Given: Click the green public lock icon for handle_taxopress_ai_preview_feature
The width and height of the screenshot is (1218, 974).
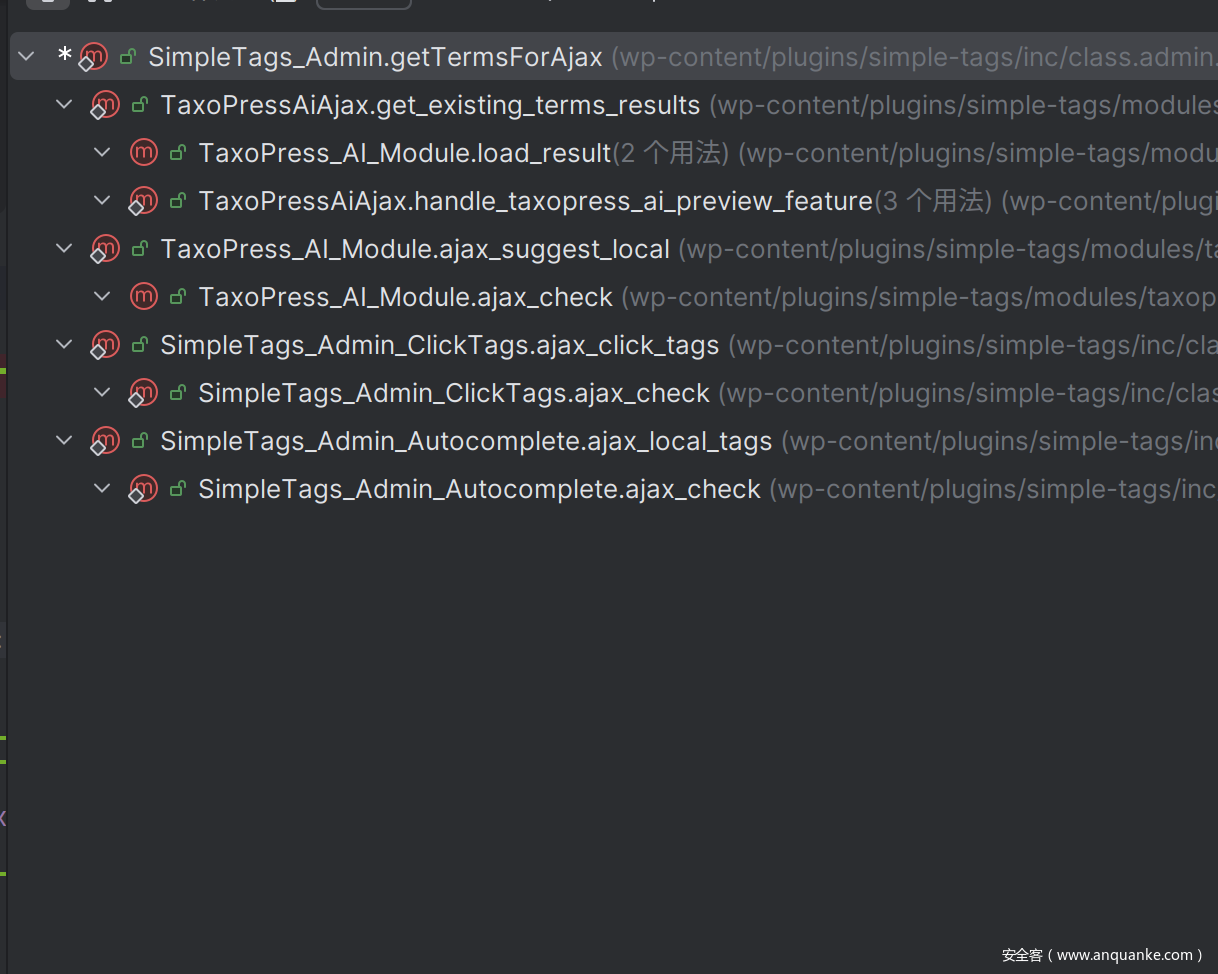Looking at the screenshot, I should click(178, 201).
